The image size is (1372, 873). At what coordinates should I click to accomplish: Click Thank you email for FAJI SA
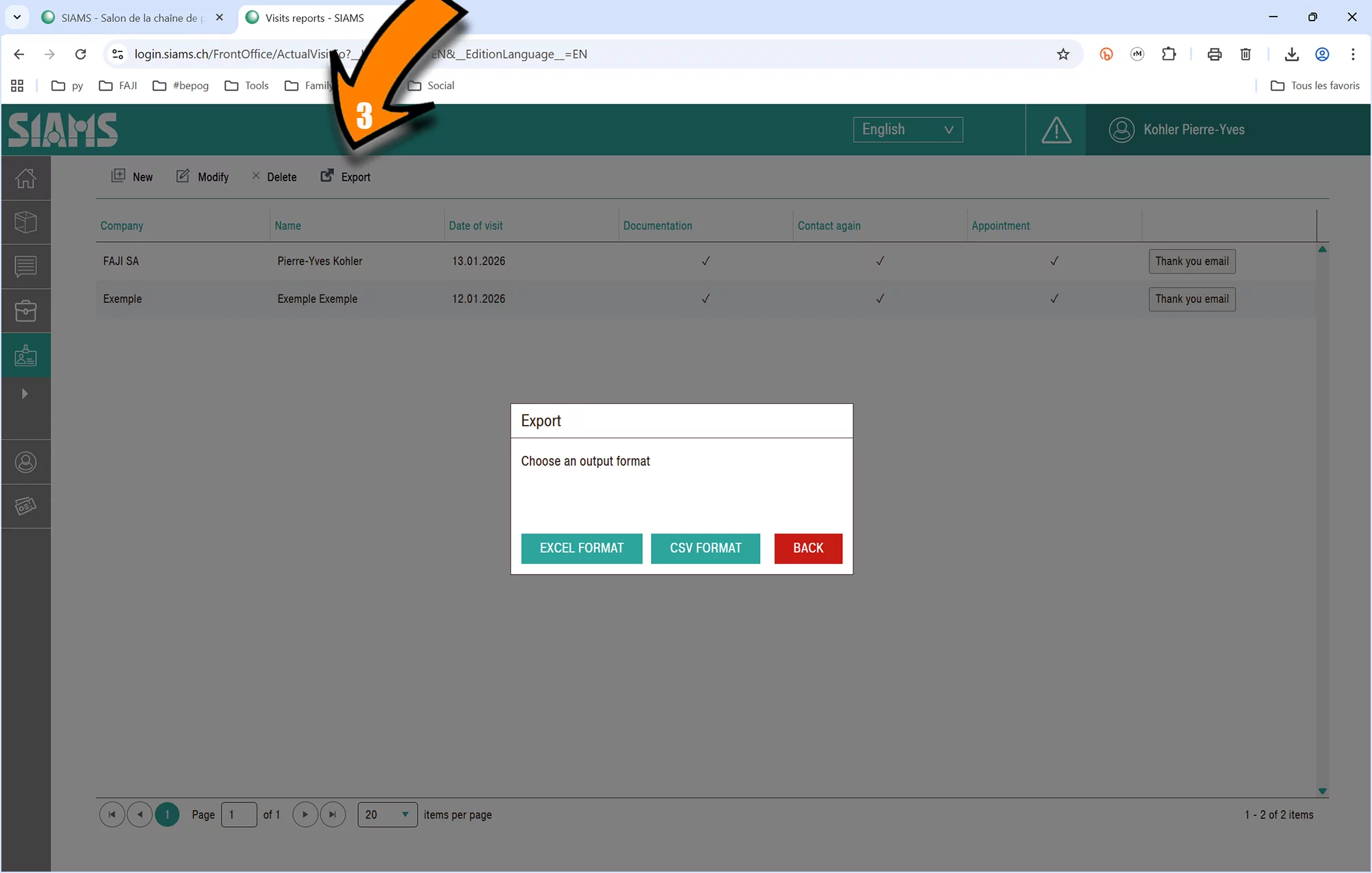click(1191, 261)
